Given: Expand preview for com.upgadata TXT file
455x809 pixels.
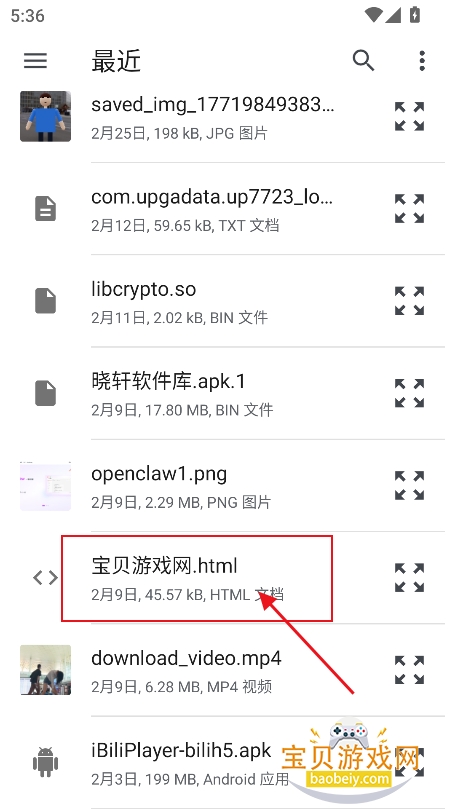Looking at the screenshot, I should click(409, 208).
